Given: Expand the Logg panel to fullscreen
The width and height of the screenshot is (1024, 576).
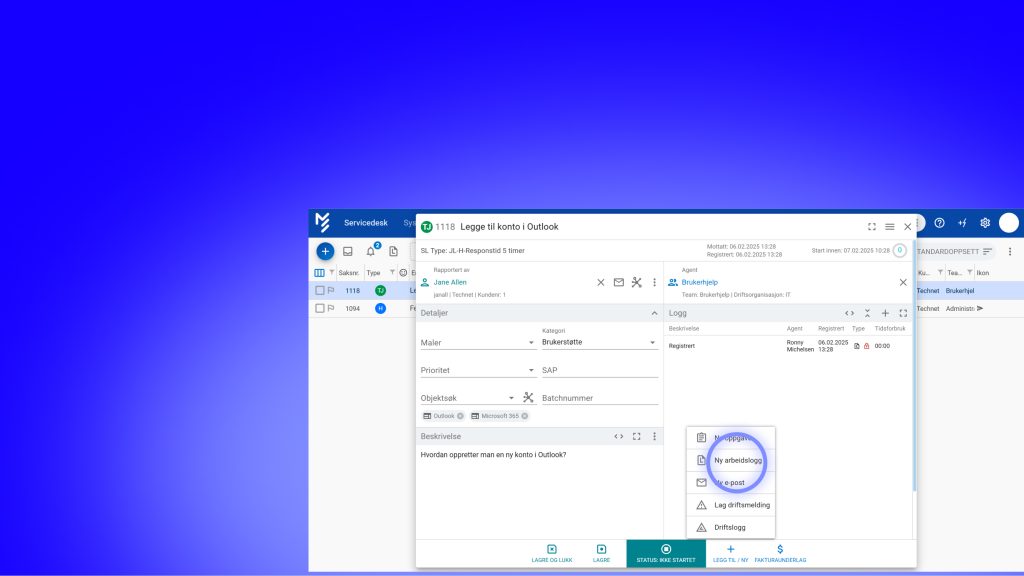Looking at the screenshot, I should 903,313.
